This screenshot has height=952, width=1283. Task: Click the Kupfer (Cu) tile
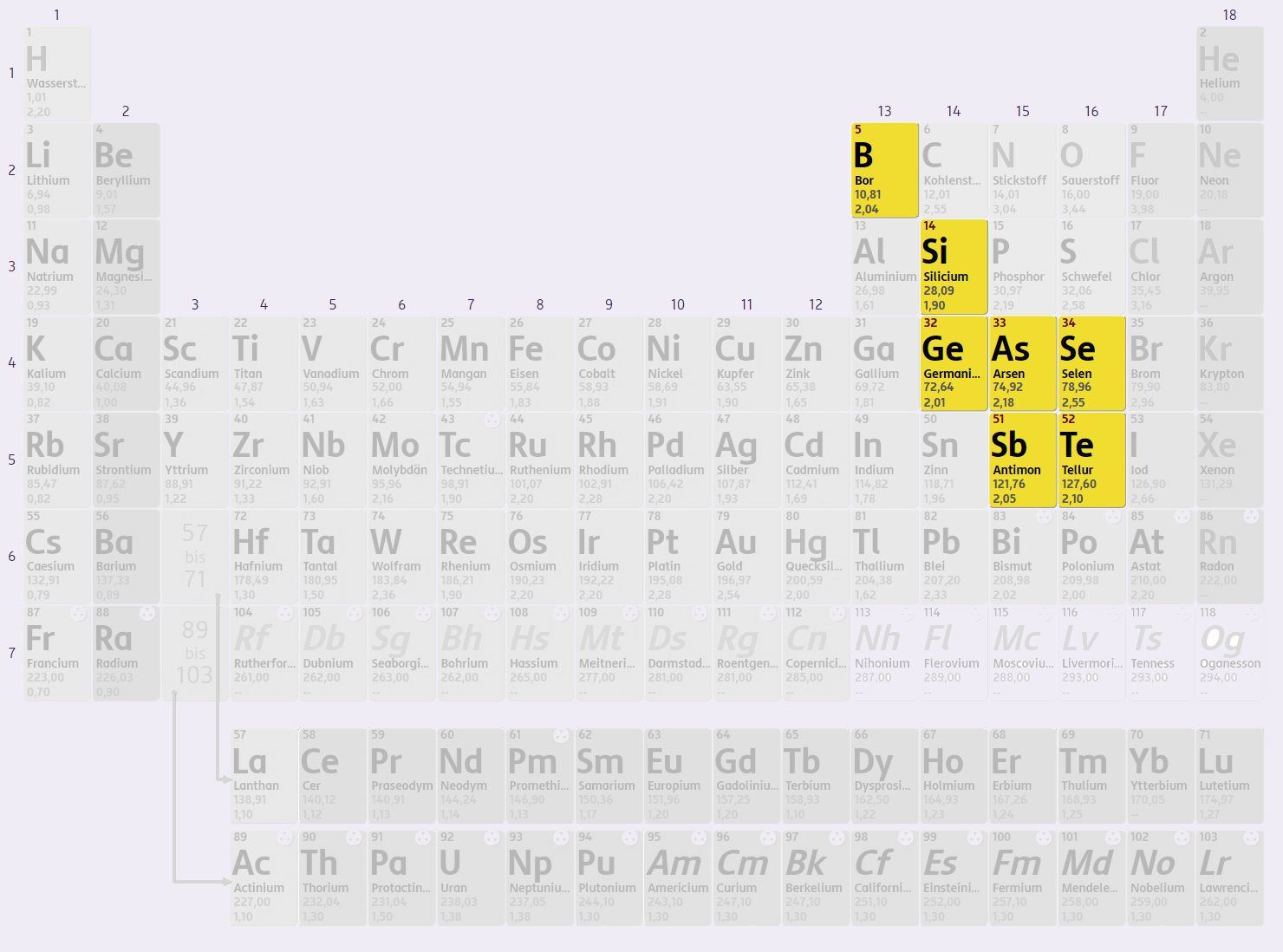(x=747, y=363)
